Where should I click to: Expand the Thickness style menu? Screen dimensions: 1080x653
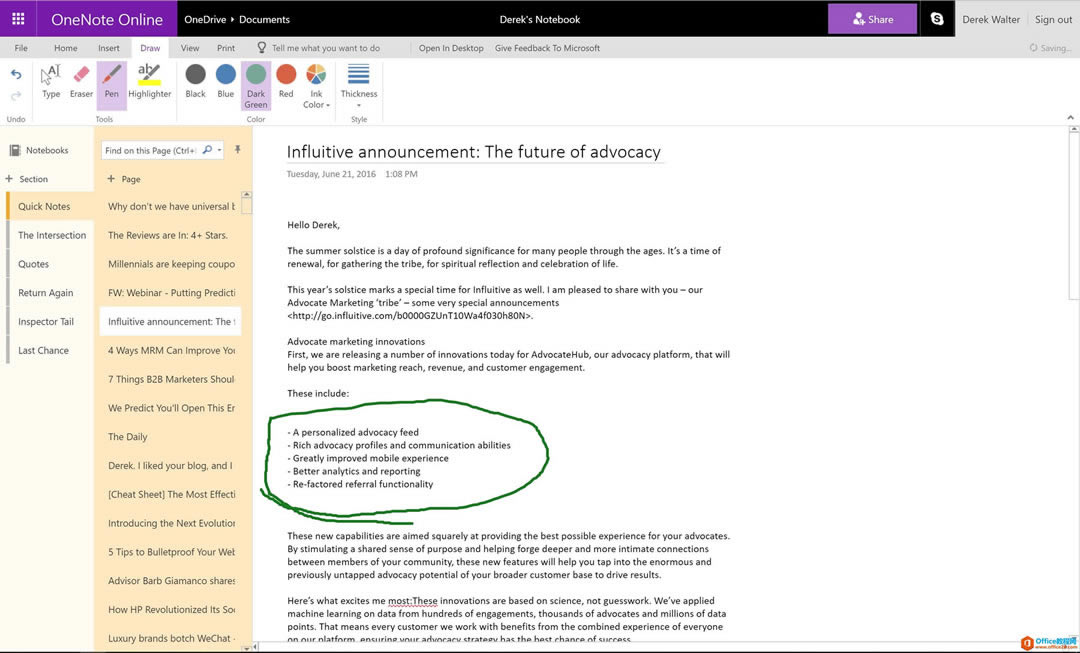[358, 82]
